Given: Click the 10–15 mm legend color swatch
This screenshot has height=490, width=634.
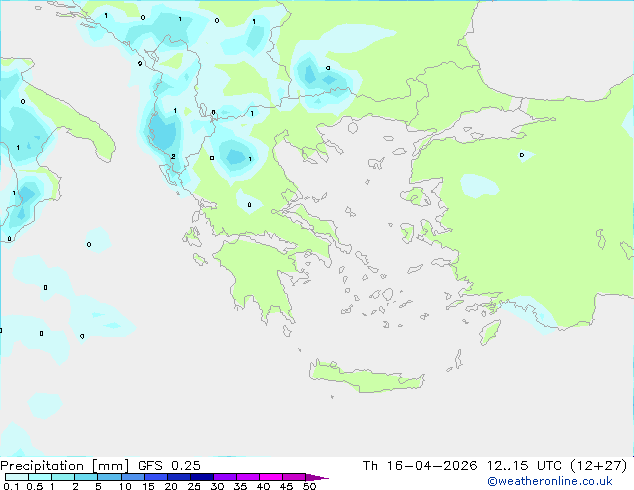Looking at the screenshot, I should [132, 477].
